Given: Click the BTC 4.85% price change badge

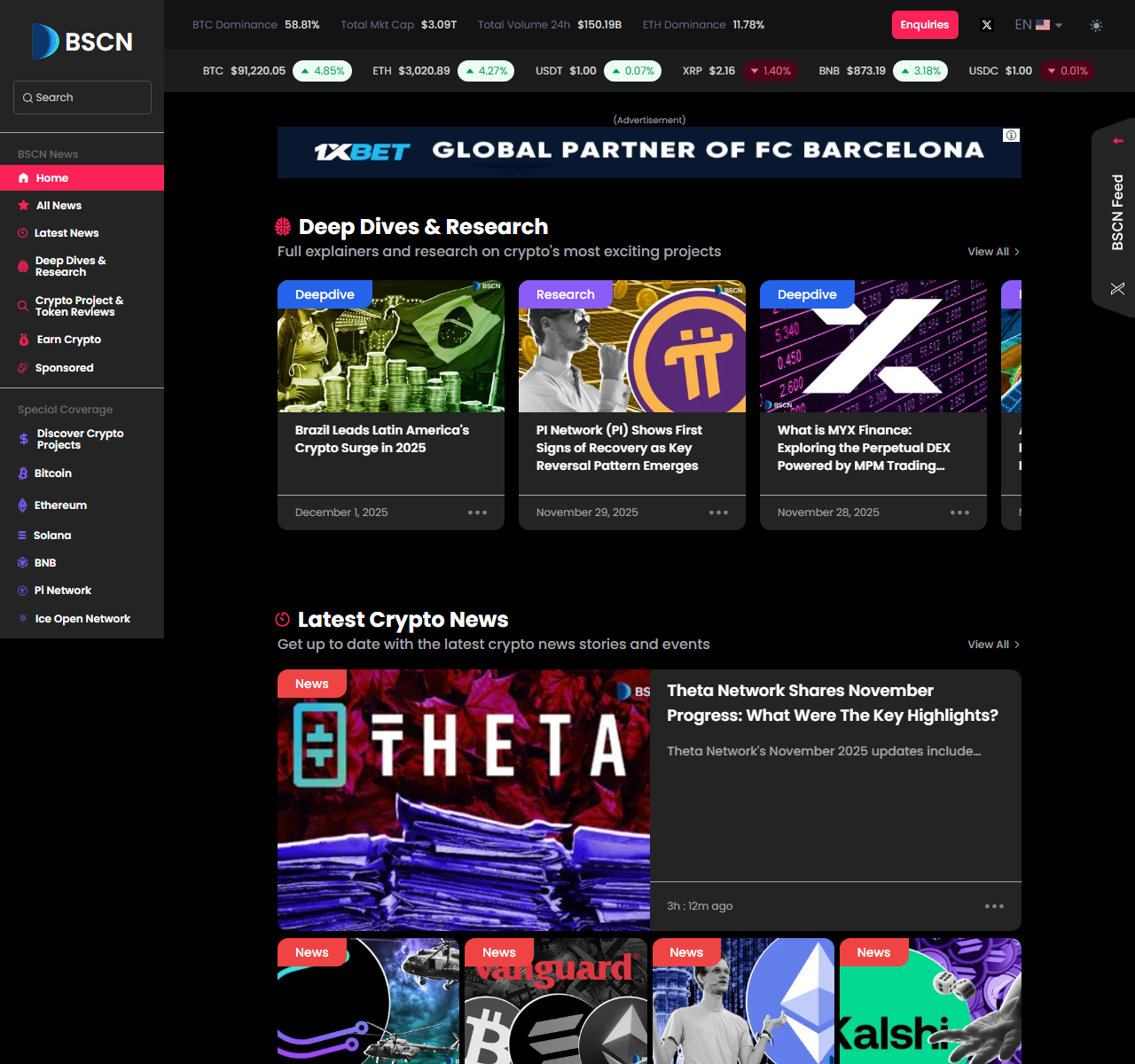Looking at the screenshot, I should [x=323, y=71].
